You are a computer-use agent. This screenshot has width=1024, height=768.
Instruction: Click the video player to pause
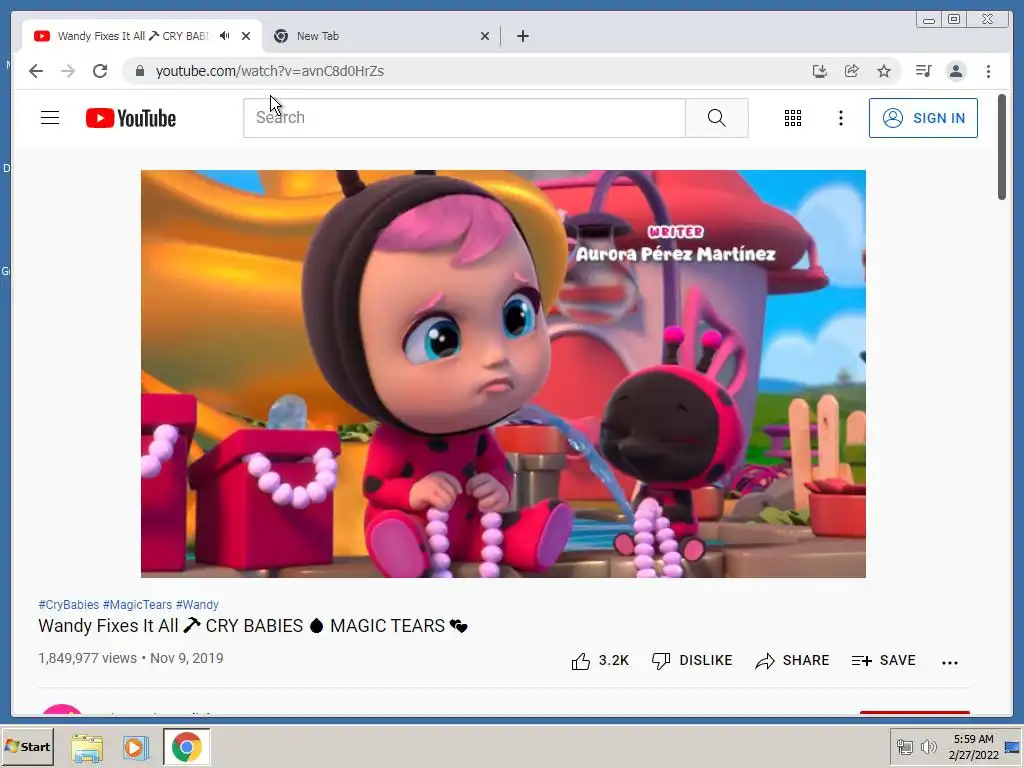(503, 374)
